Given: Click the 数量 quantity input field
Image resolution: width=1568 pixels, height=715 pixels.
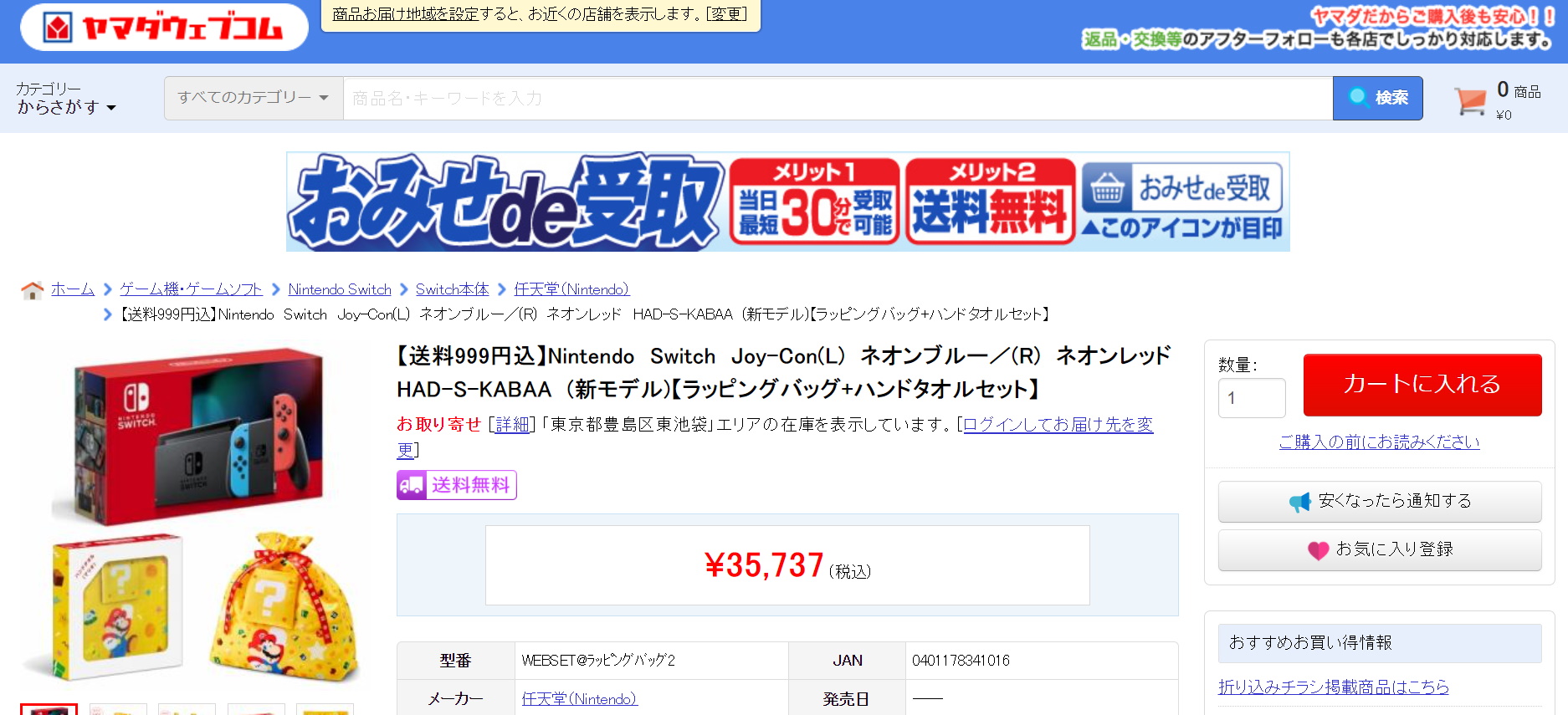Looking at the screenshot, I should pos(1252,398).
